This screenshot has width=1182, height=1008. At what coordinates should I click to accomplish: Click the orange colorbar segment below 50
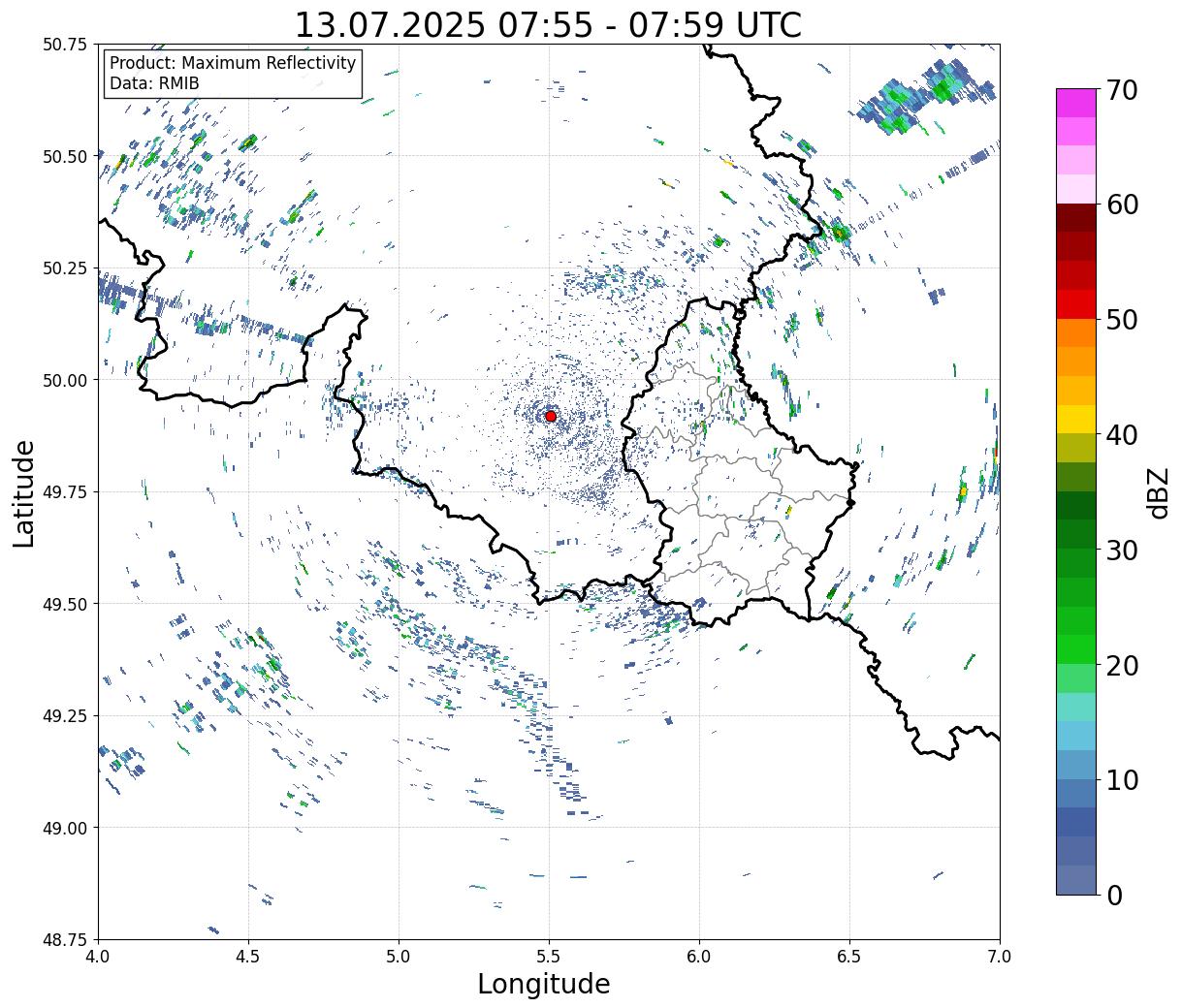tap(1076, 333)
